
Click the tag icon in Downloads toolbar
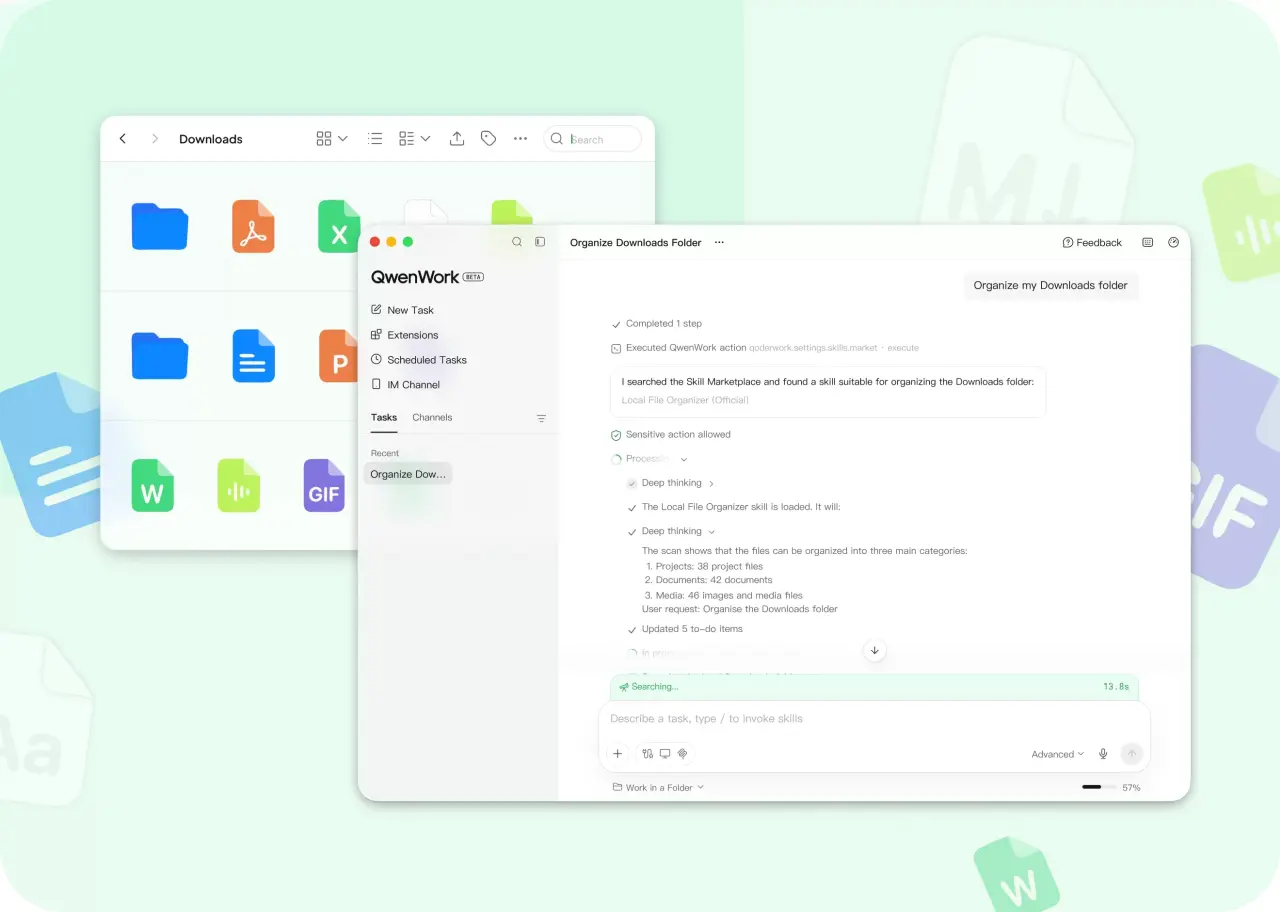(488, 139)
